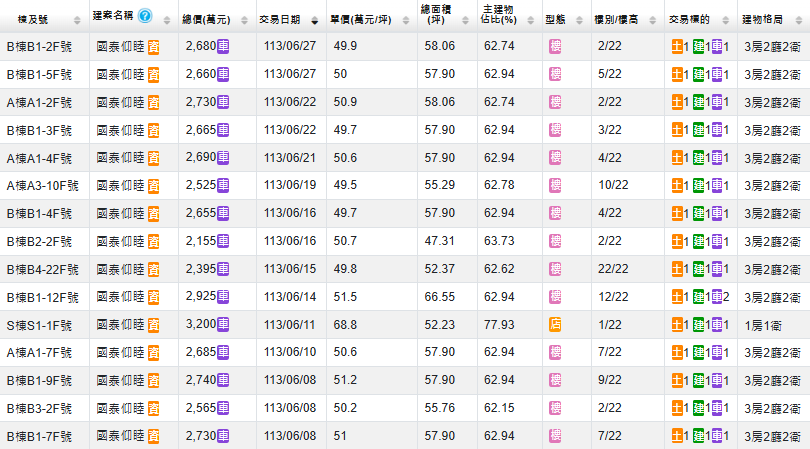Click orange 店 type icon in S棟S1-1F號 row
This screenshot has height=449, width=810.
tap(555, 325)
